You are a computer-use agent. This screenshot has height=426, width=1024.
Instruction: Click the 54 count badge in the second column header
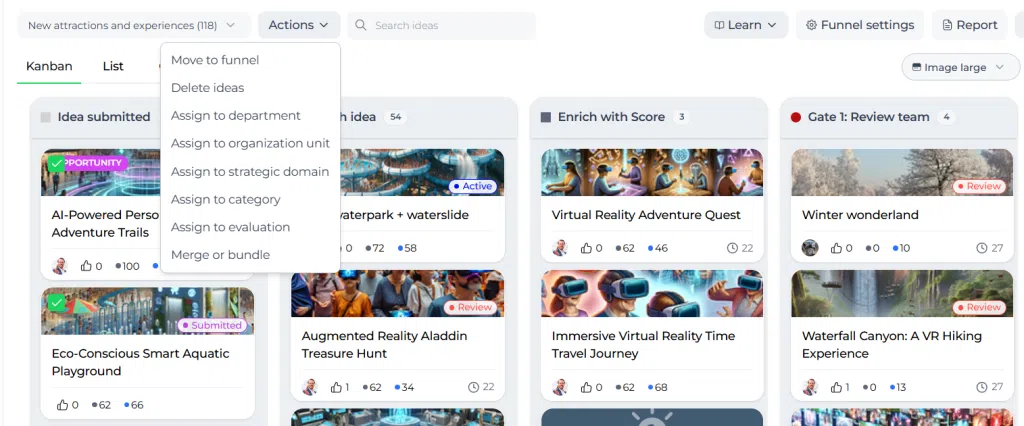[x=394, y=118]
